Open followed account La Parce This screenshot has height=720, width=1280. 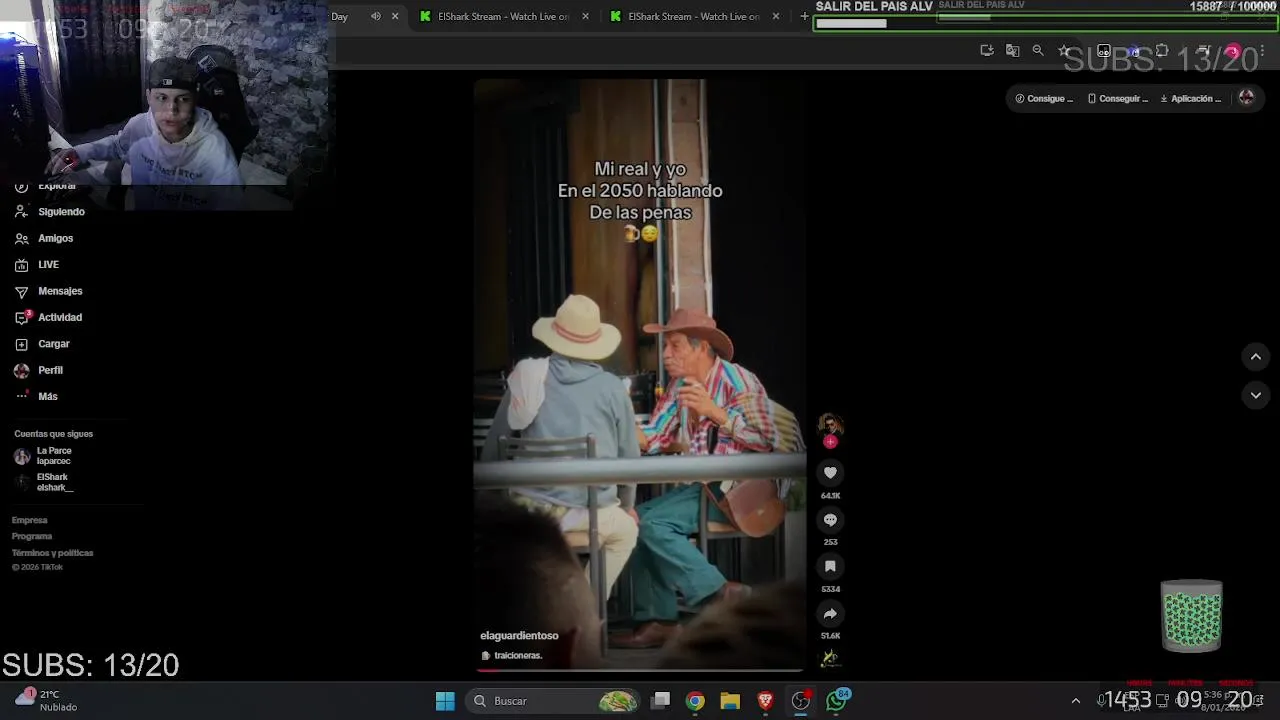pyautogui.click(x=43, y=456)
